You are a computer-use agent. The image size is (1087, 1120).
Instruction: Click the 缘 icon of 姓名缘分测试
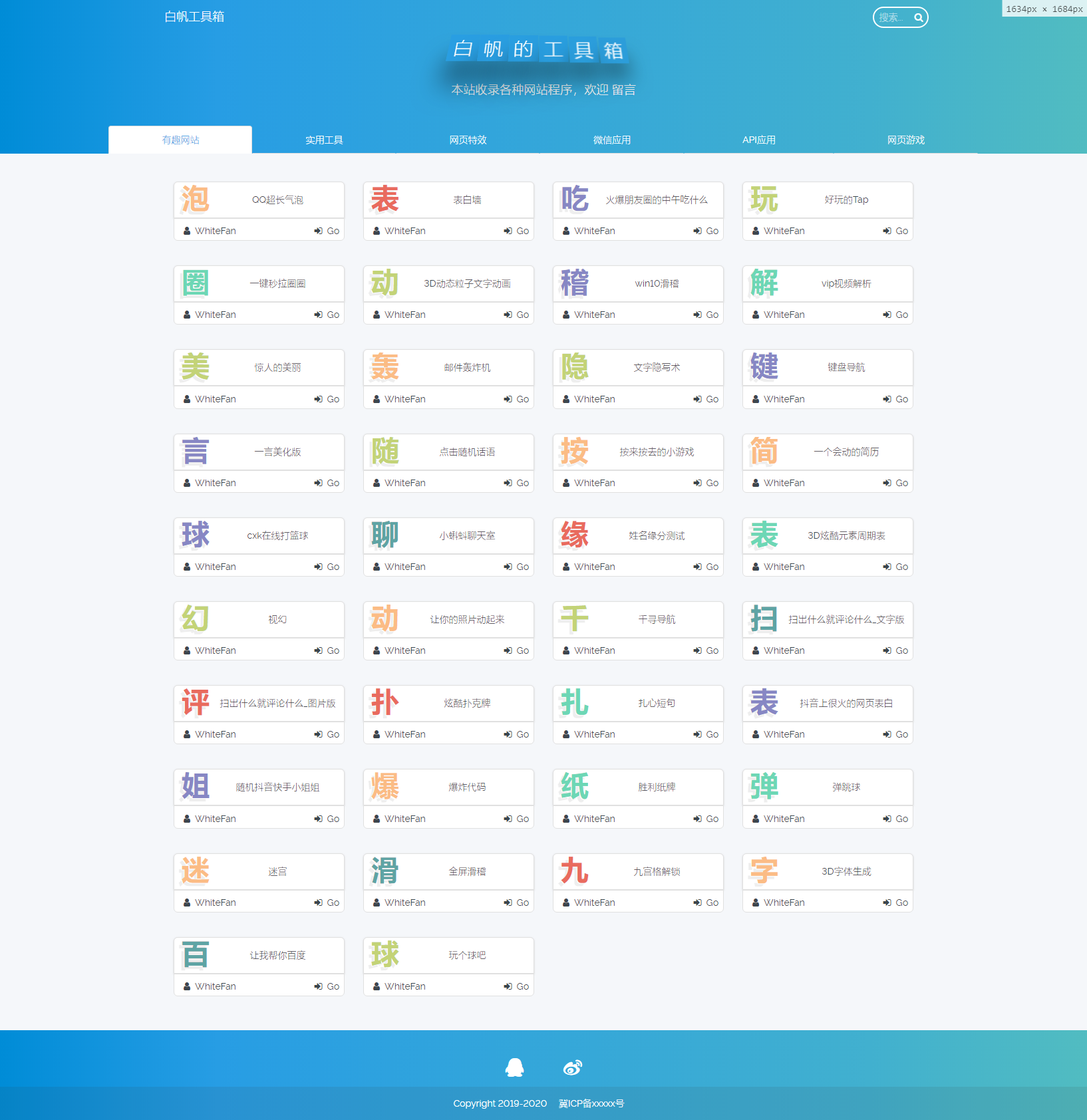[575, 535]
